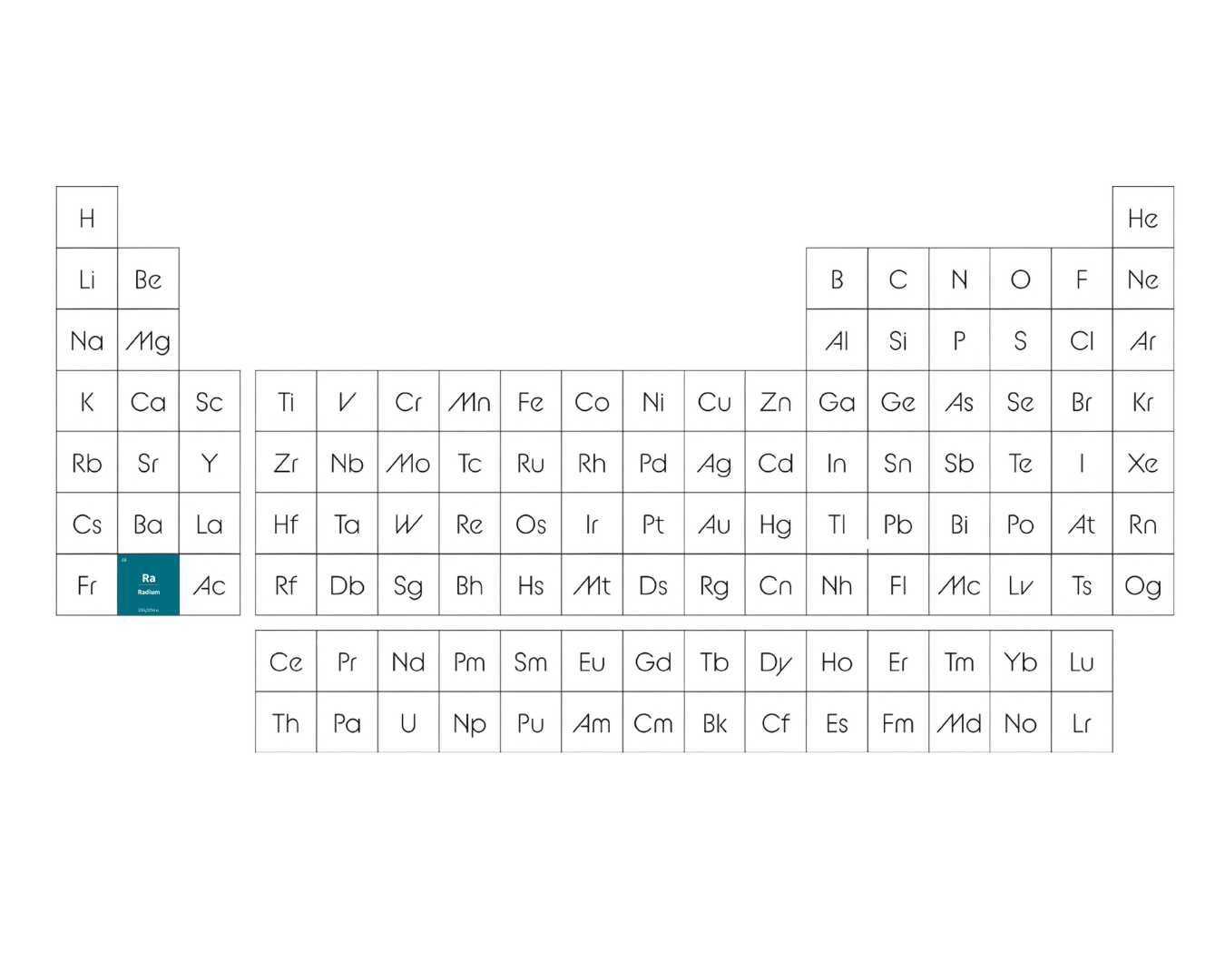Click the Hydrogen (H) element cell
Screen dimensions: 1225x980
point(87,218)
